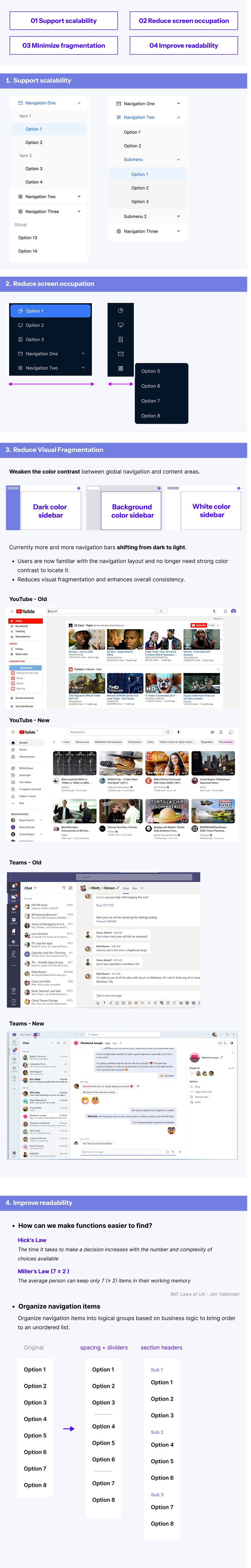Click YouTube logo in new YouTube screenshot
Screen dimensions: 251x1568
tap(28, 732)
